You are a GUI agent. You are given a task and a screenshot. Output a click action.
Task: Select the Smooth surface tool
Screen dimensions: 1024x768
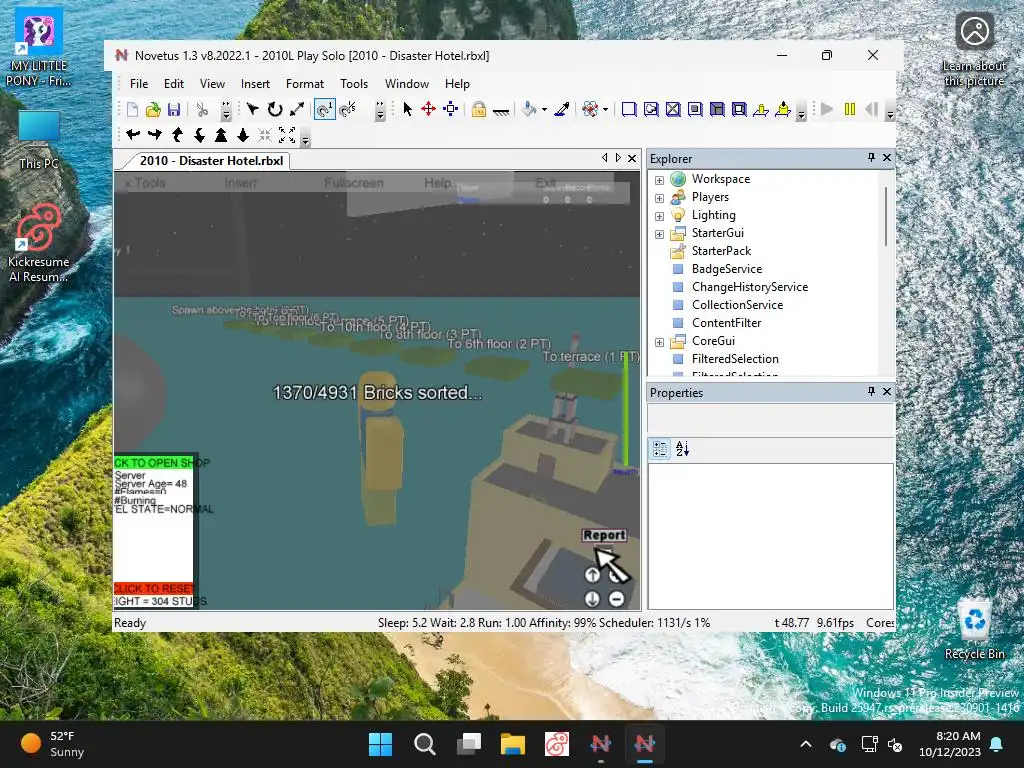point(629,109)
